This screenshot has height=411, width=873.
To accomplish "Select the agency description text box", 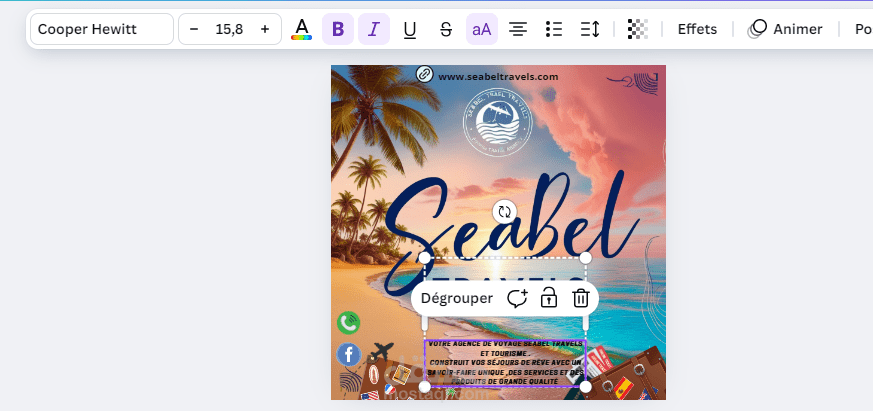I will pyautogui.click(x=505, y=363).
